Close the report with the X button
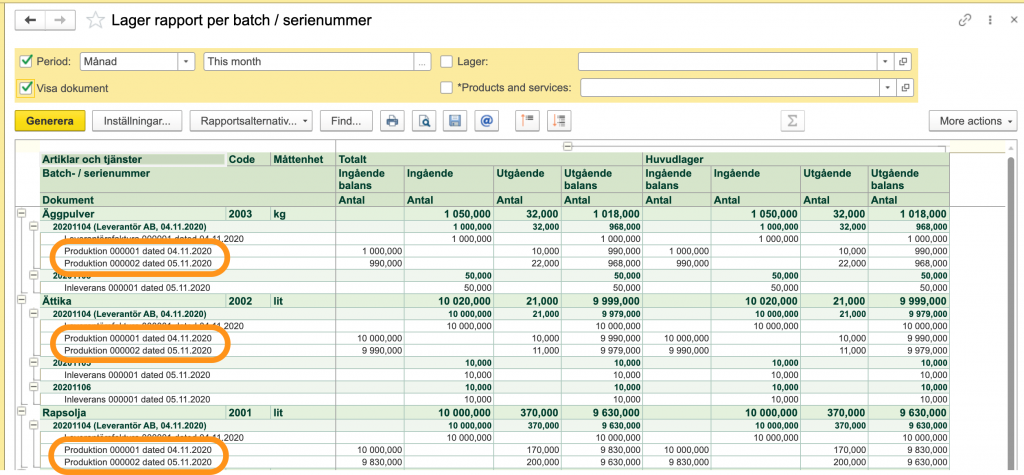Viewport: 1024px width, 475px height. pos(1014,20)
